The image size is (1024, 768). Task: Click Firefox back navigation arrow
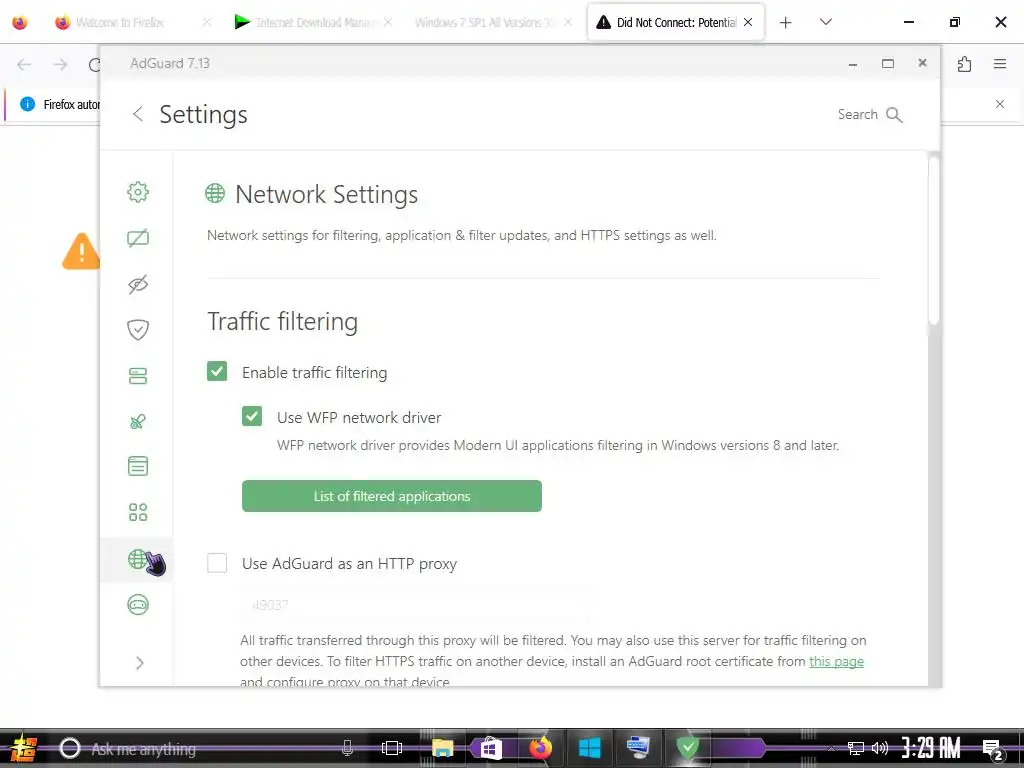tap(24, 64)
